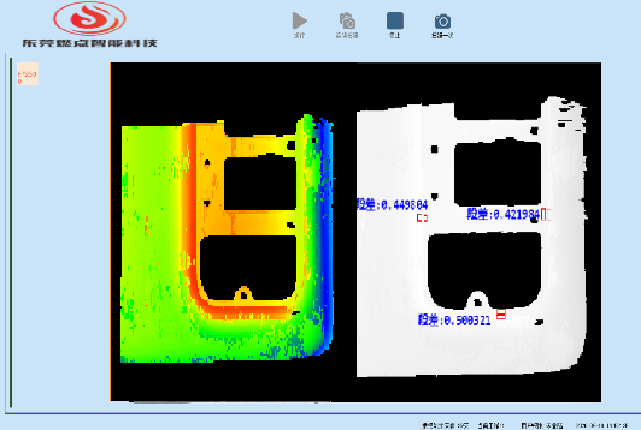Click the date and time in status bar

pyautogui.click(x=598, y=425)
